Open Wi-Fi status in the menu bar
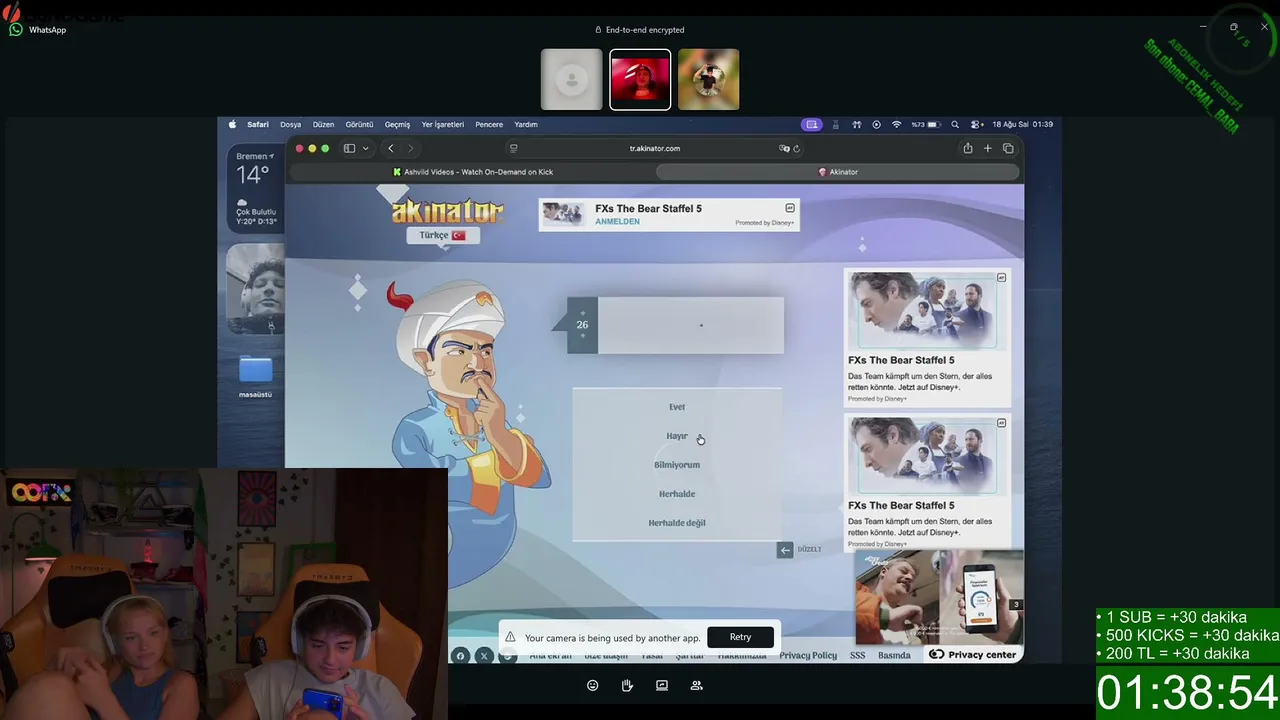 point(896,125)
